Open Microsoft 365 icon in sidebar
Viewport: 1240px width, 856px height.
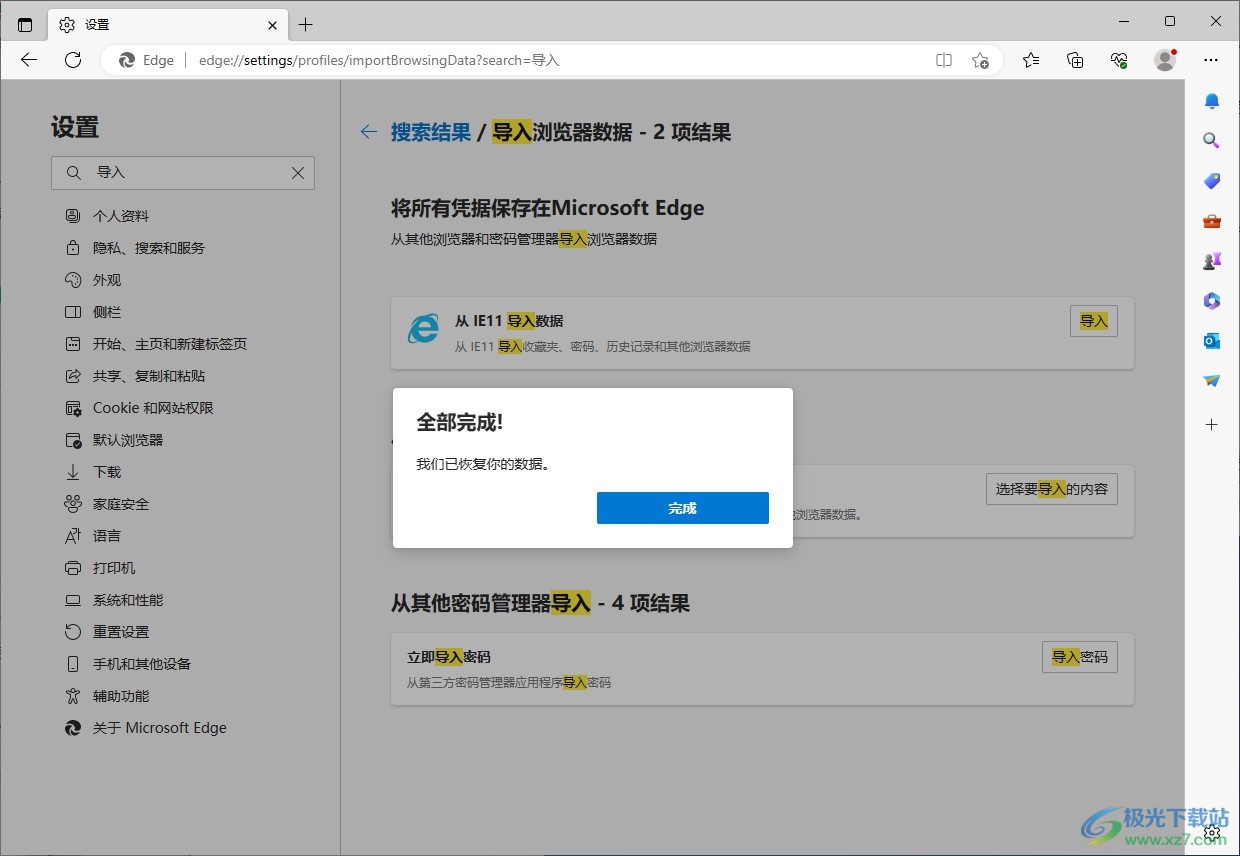click(x=1212, y=301)
